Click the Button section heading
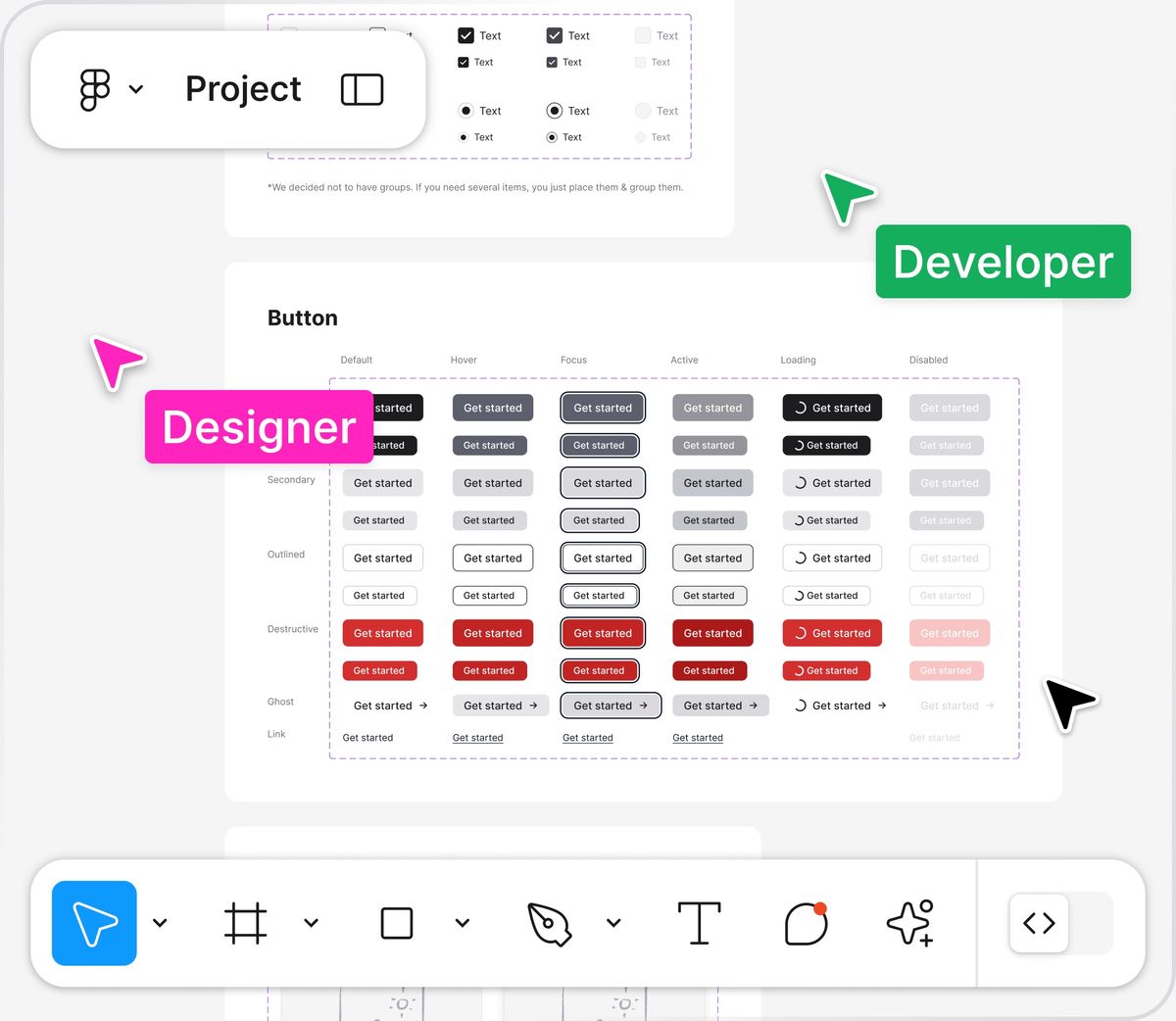 303,318
